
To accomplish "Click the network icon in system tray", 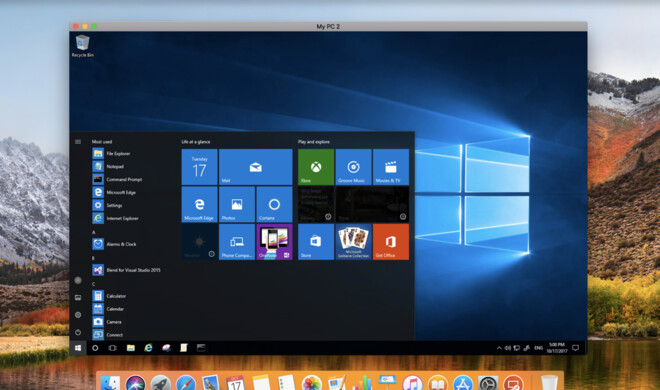I will [x=516, y=348].
